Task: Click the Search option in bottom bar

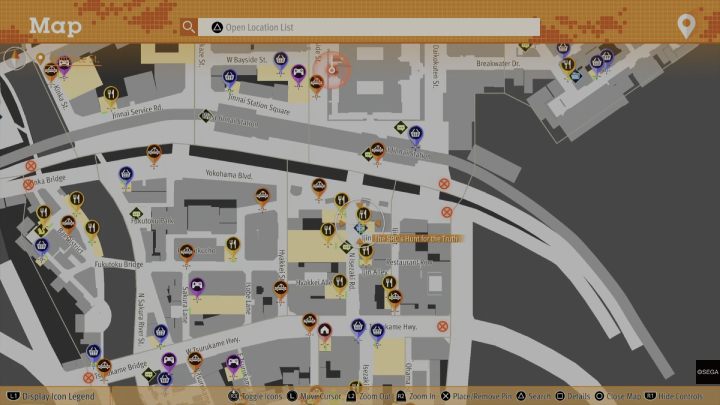Action: [536, 396]
